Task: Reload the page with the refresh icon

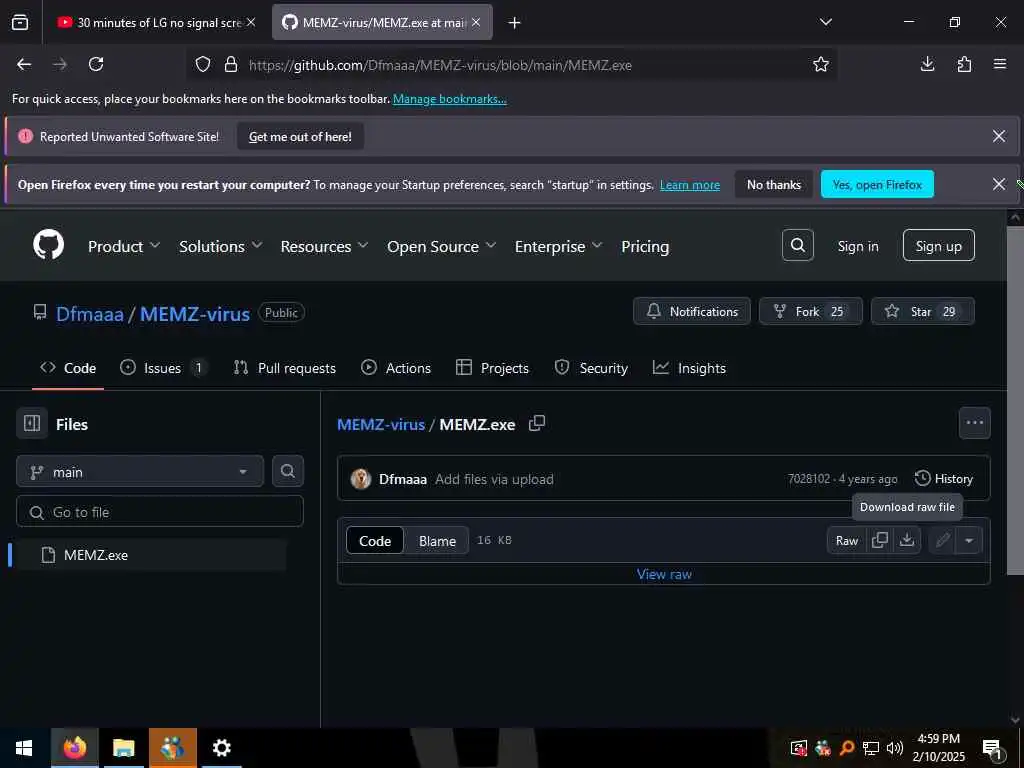Action: click(x=96, y=64)
